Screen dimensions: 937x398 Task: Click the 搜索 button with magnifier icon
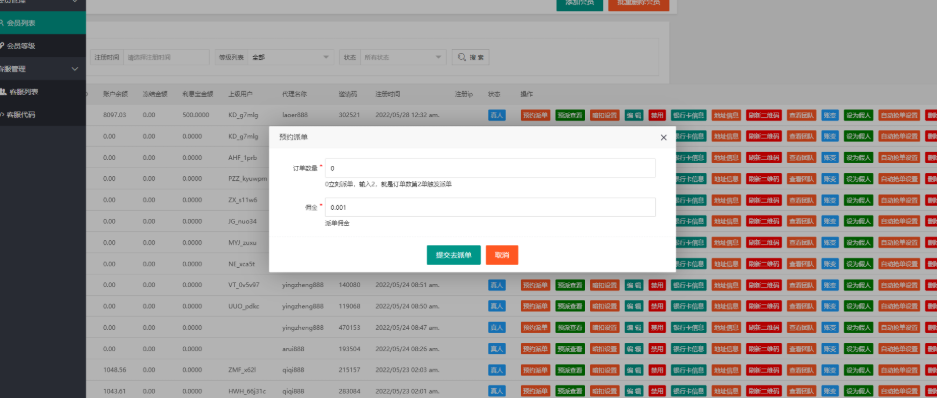[470, 57]
